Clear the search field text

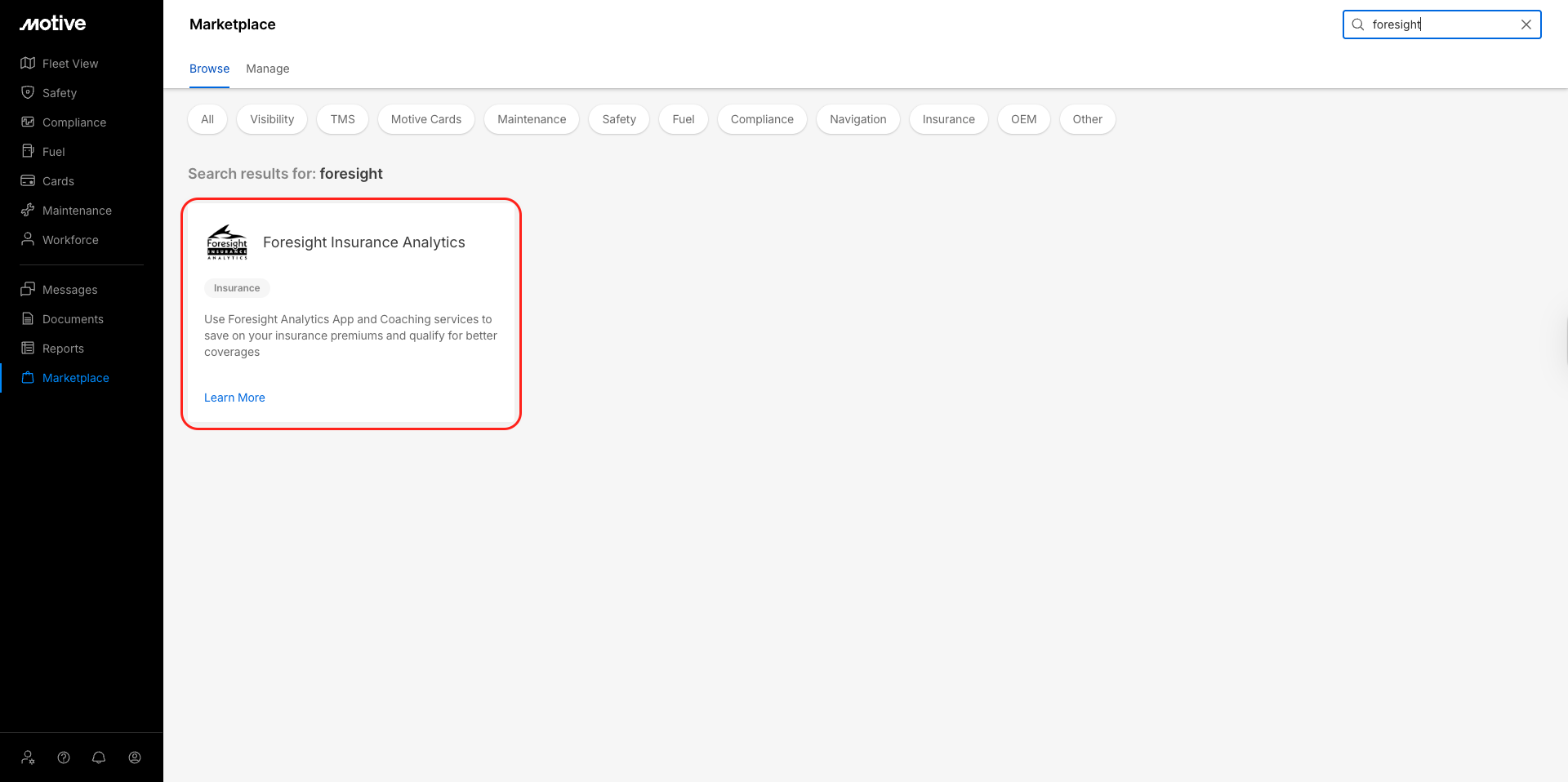1526,24
